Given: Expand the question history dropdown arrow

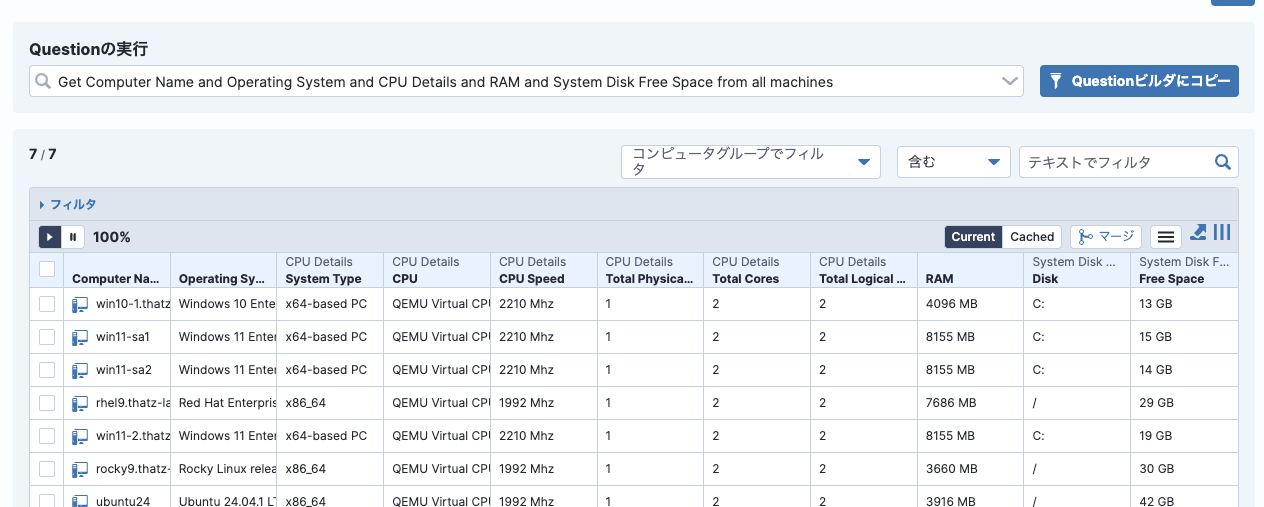Looking at the screenshot, I should (1009, 82).
